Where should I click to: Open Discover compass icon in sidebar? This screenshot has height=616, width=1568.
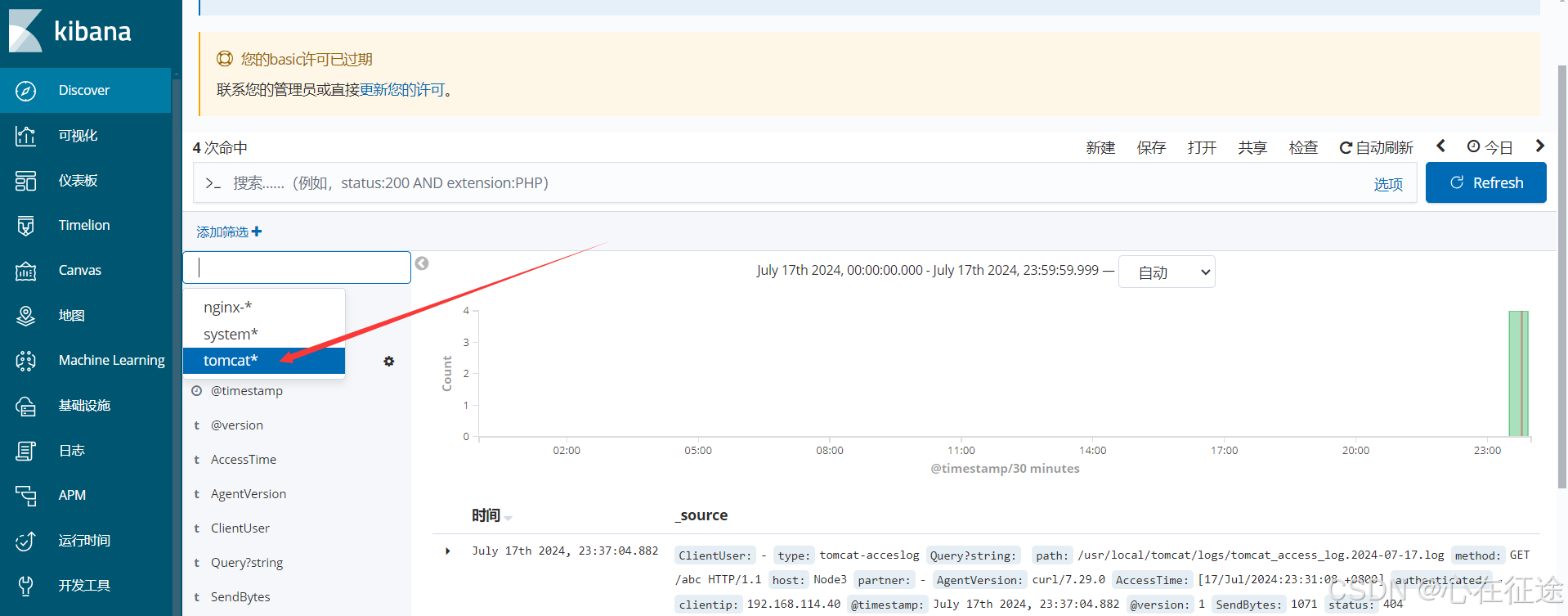[26, 91]
